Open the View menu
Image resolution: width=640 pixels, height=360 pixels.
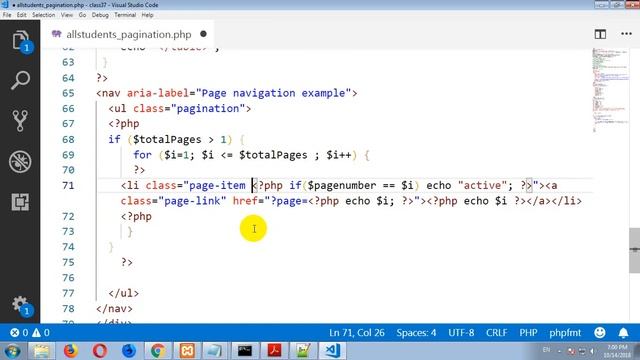pyautogui.click(x=67, y=15)
